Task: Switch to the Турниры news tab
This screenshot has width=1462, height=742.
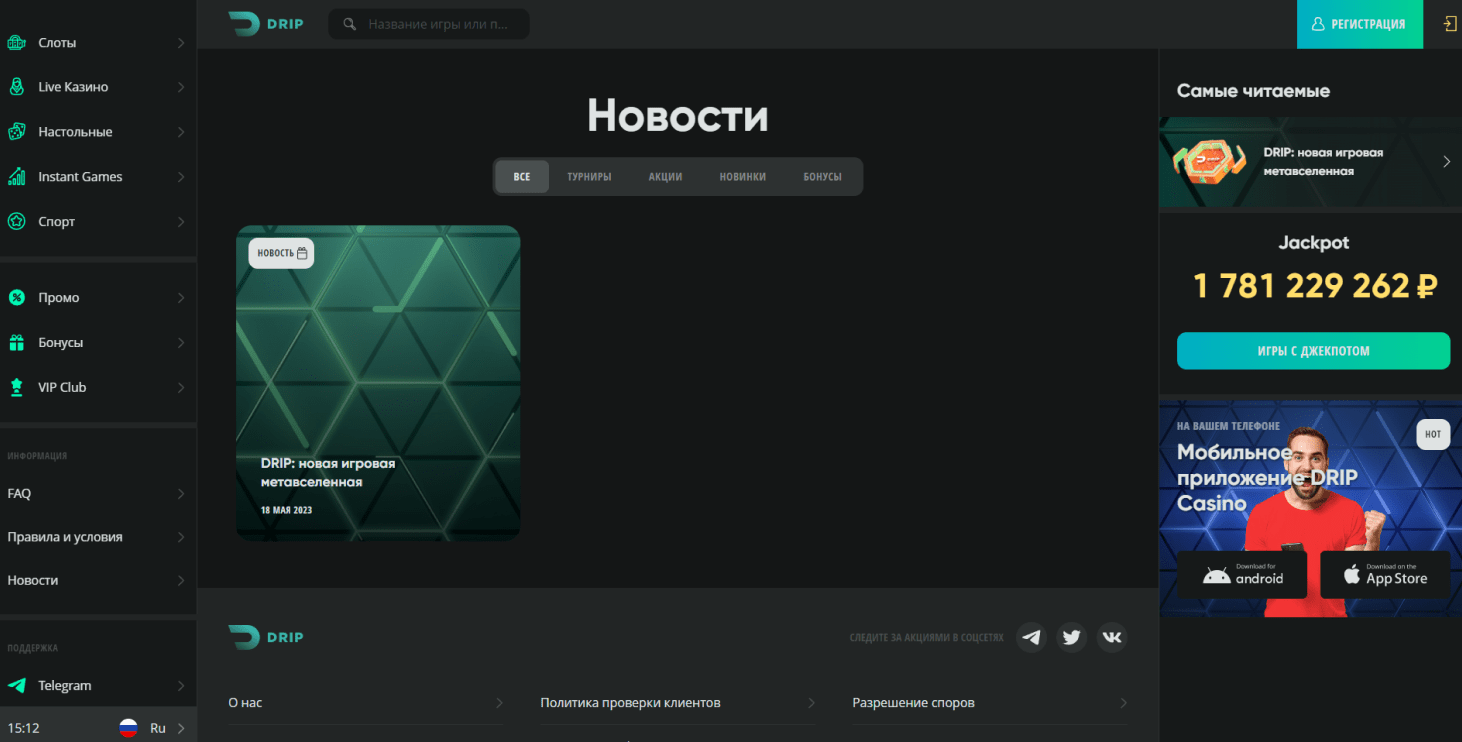Action: tap(589, 177)
